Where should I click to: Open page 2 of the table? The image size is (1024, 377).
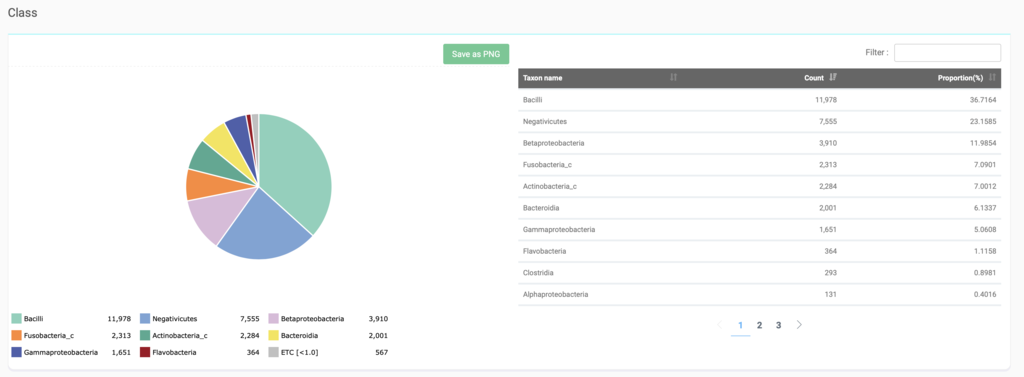click(760, 325)
